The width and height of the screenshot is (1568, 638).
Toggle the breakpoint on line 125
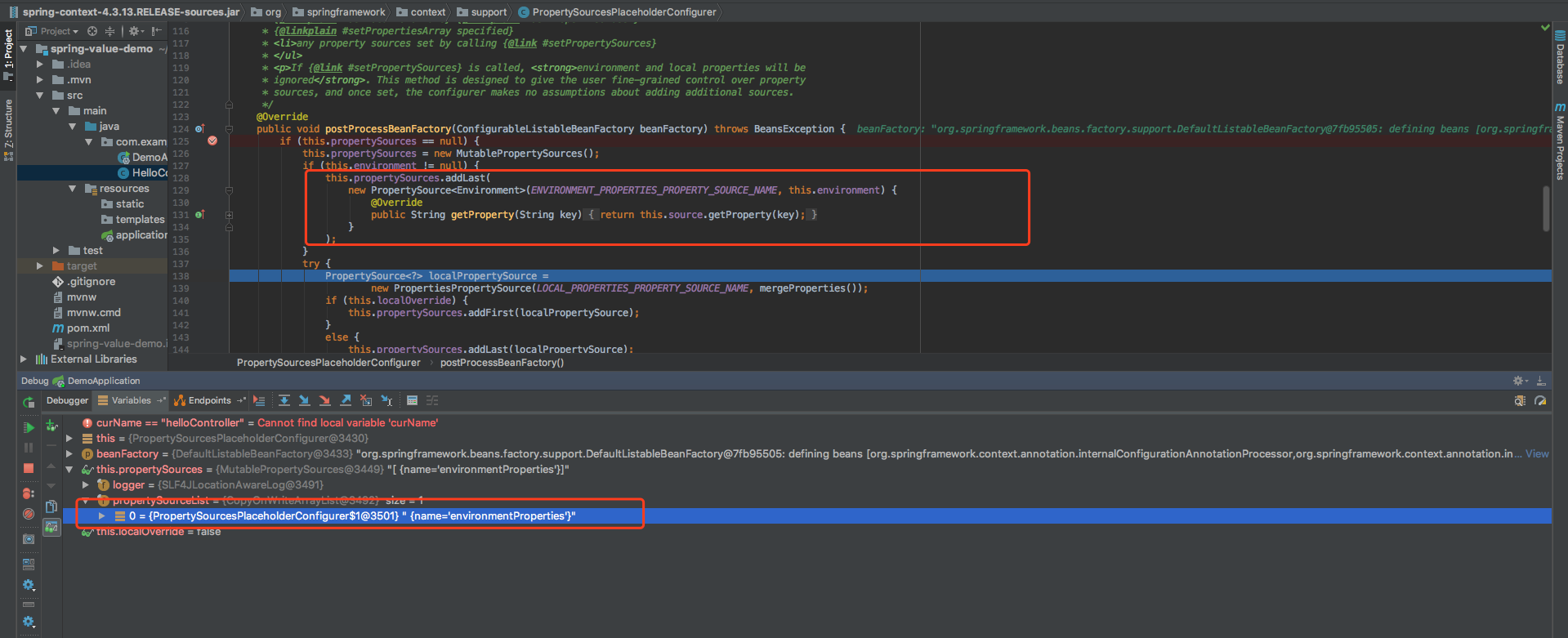coord(212,141)
